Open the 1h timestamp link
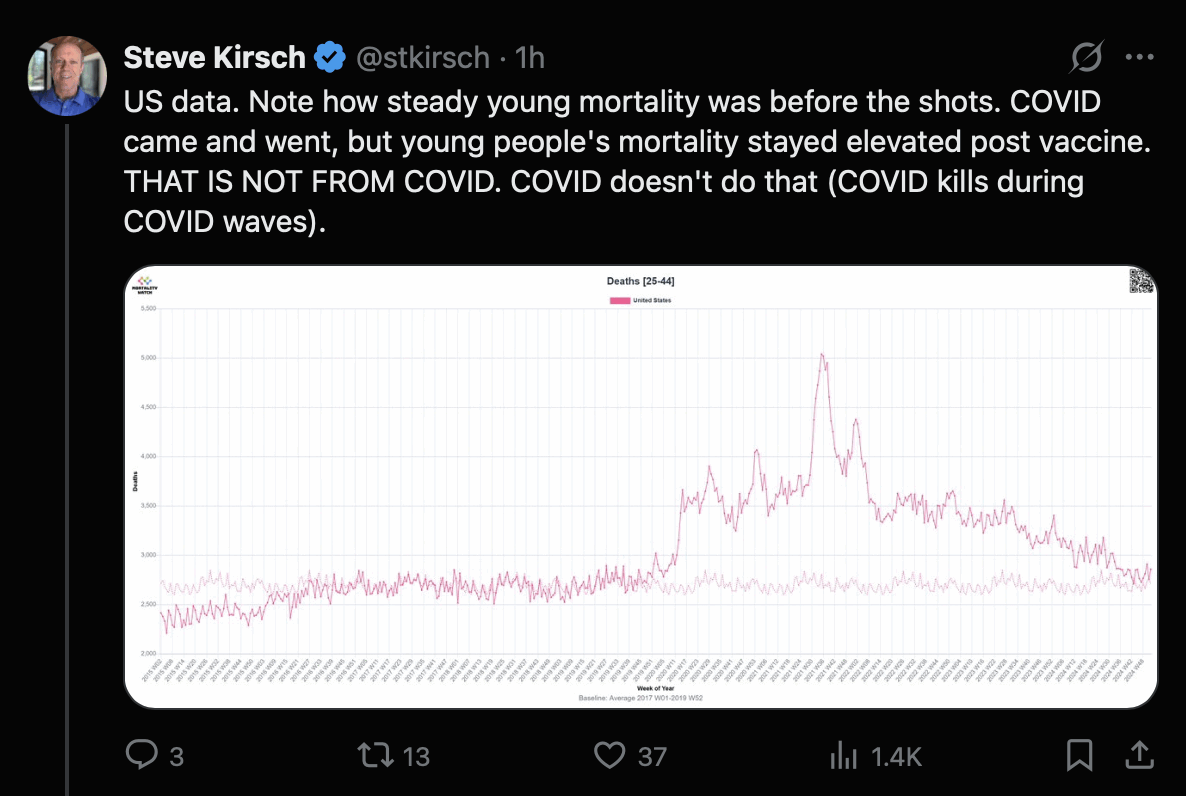 coord(530,58)
